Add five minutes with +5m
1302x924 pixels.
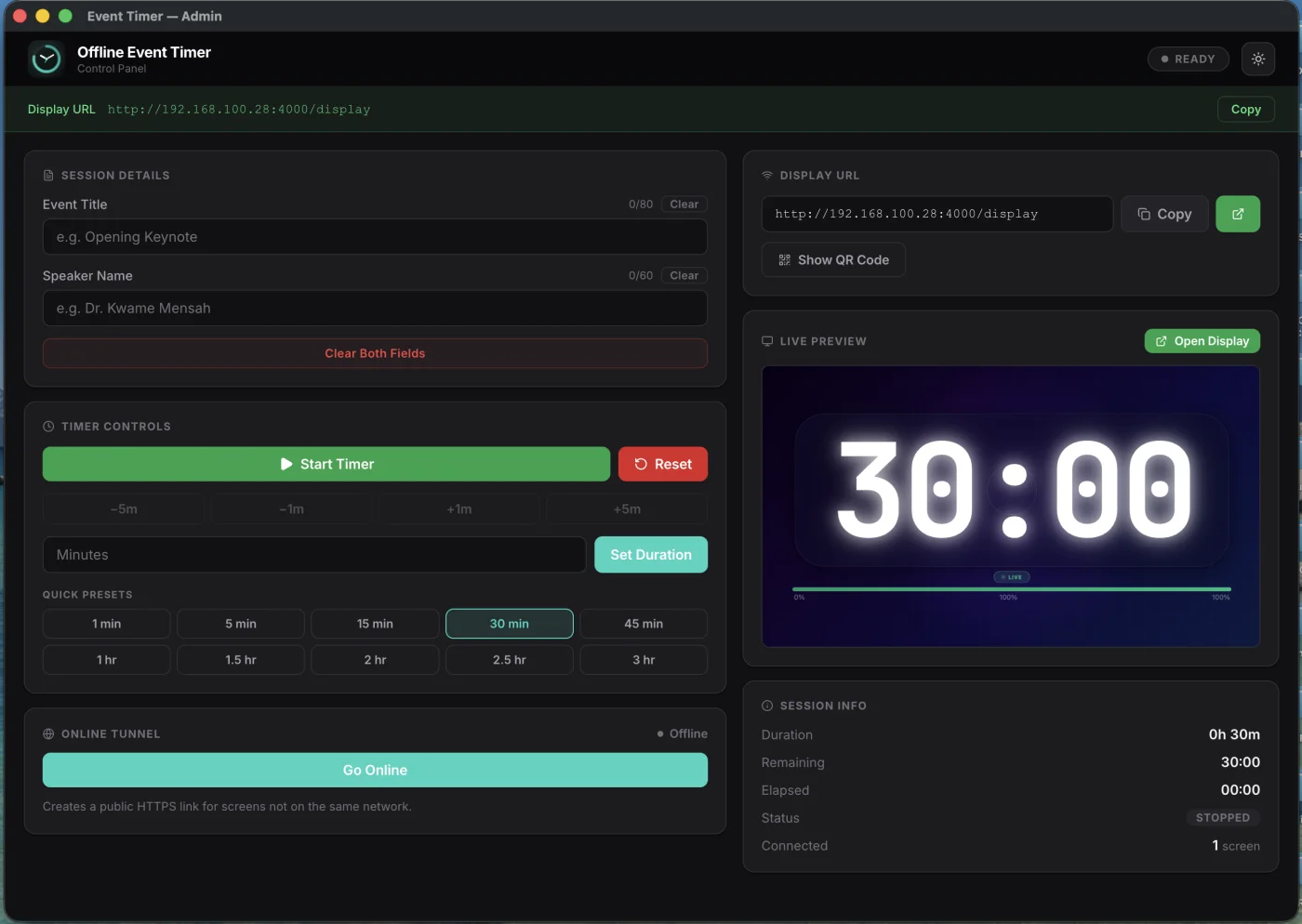pos(626,509)
